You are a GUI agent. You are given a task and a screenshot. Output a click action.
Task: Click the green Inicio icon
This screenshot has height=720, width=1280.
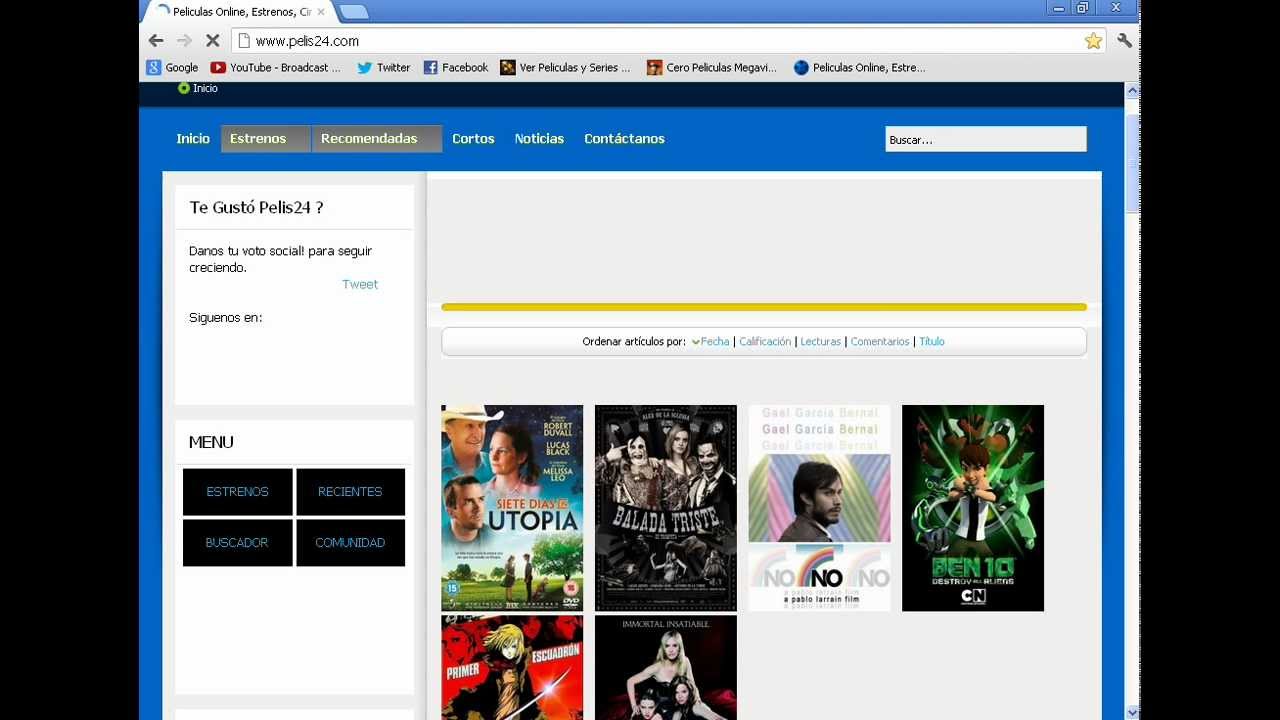pyautogui.click(x=184, y=88)
